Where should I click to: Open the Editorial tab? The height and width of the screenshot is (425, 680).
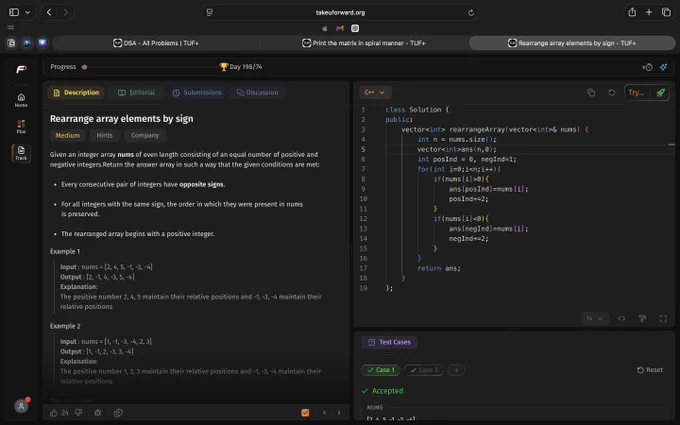136,92
